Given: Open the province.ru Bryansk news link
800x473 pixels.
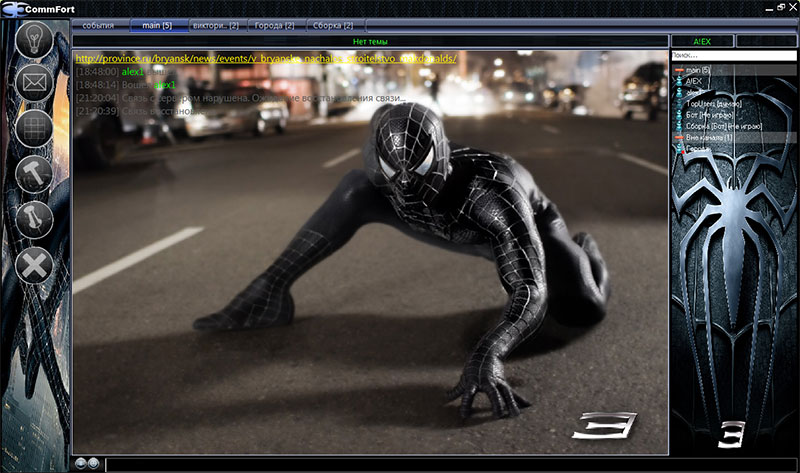Looking at the screenshot, I should tap(265, 59).
